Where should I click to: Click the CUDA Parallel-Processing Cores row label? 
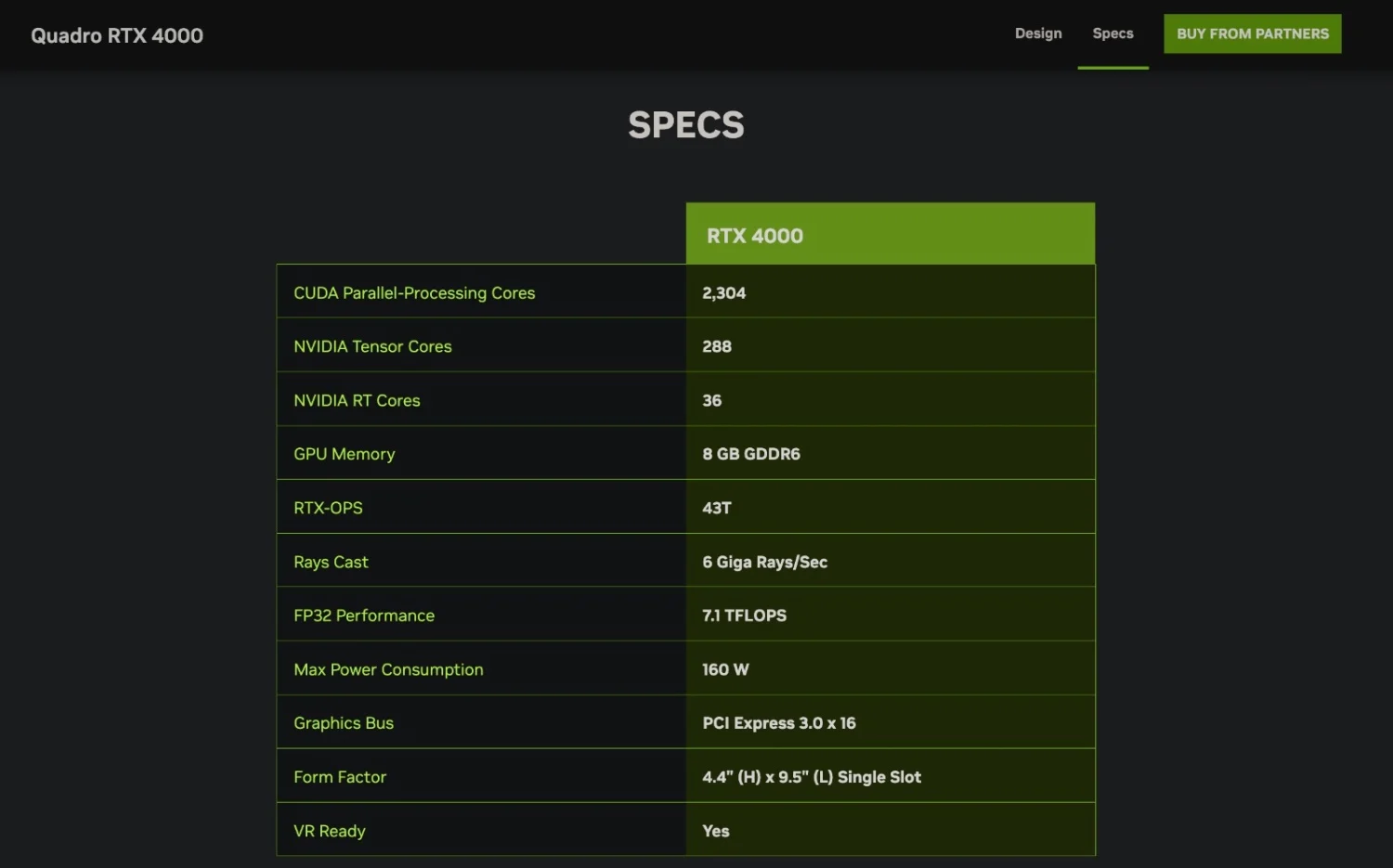click(414, 292)
